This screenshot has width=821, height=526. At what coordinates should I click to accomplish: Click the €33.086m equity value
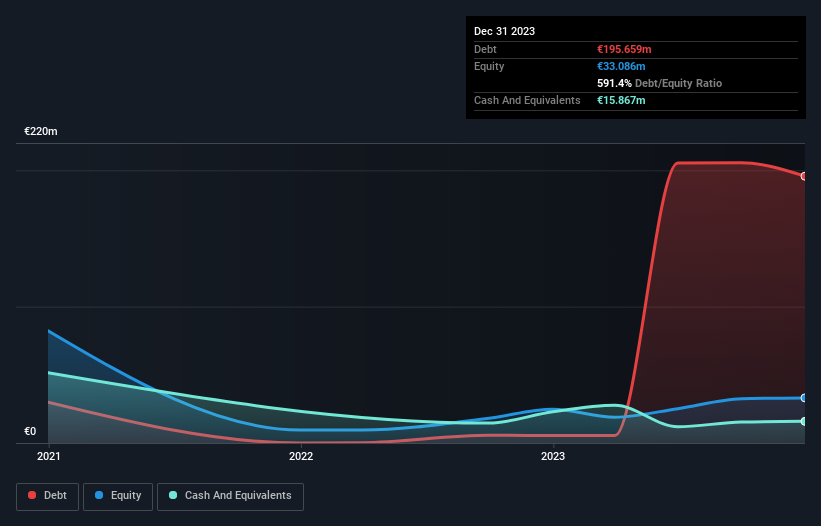(x=621, y=66)
